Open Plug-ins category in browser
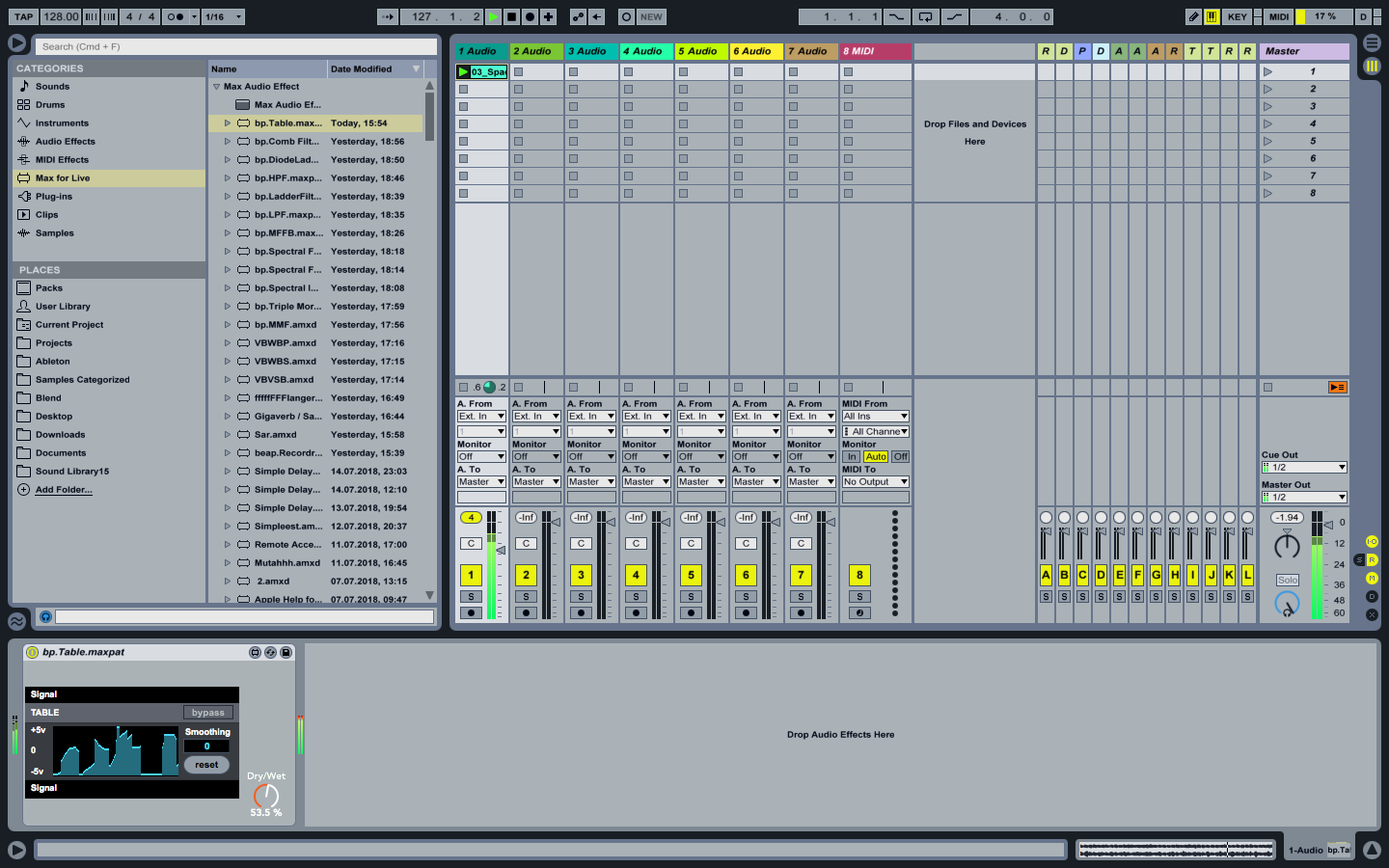Viewport: 1389px width, 868px height. coord(54,197)
